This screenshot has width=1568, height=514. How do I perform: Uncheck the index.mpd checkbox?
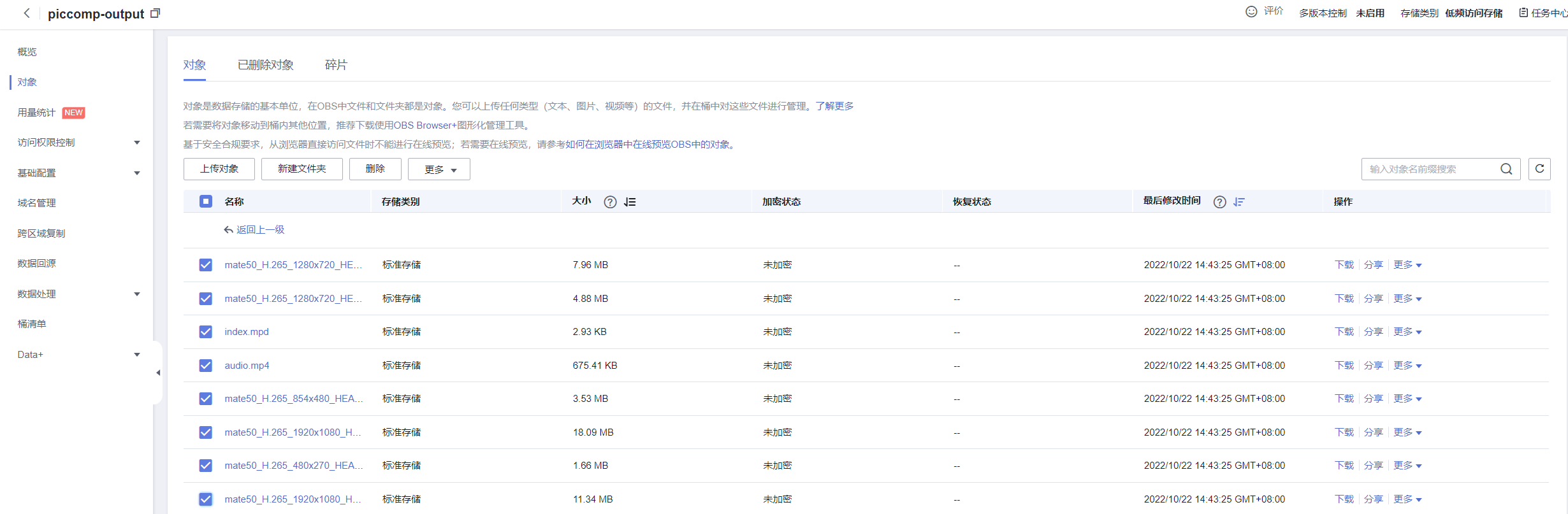(205, 332)
